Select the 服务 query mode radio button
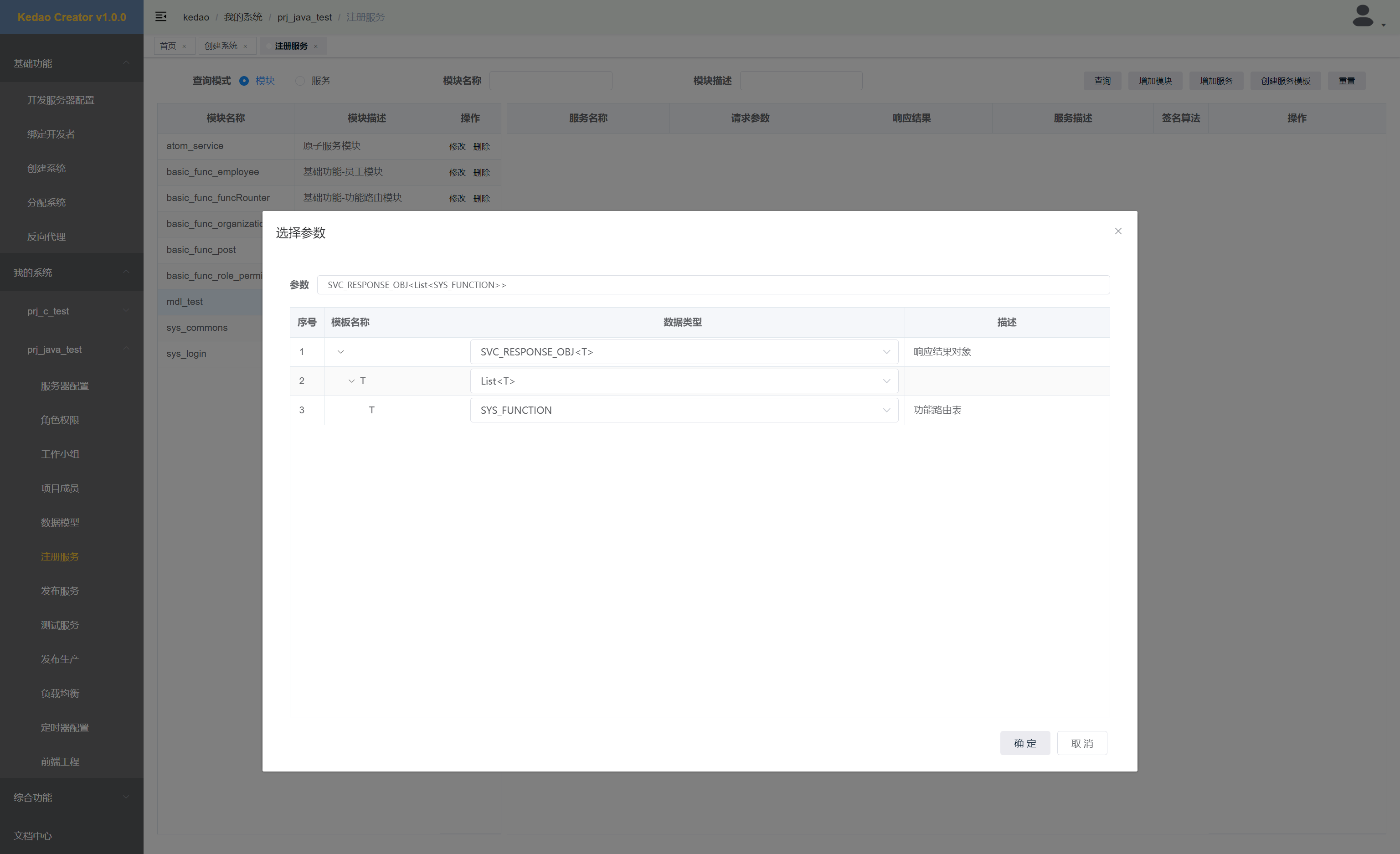The width and height of the screenshot is (1400, 854). (x=300, y=81)
